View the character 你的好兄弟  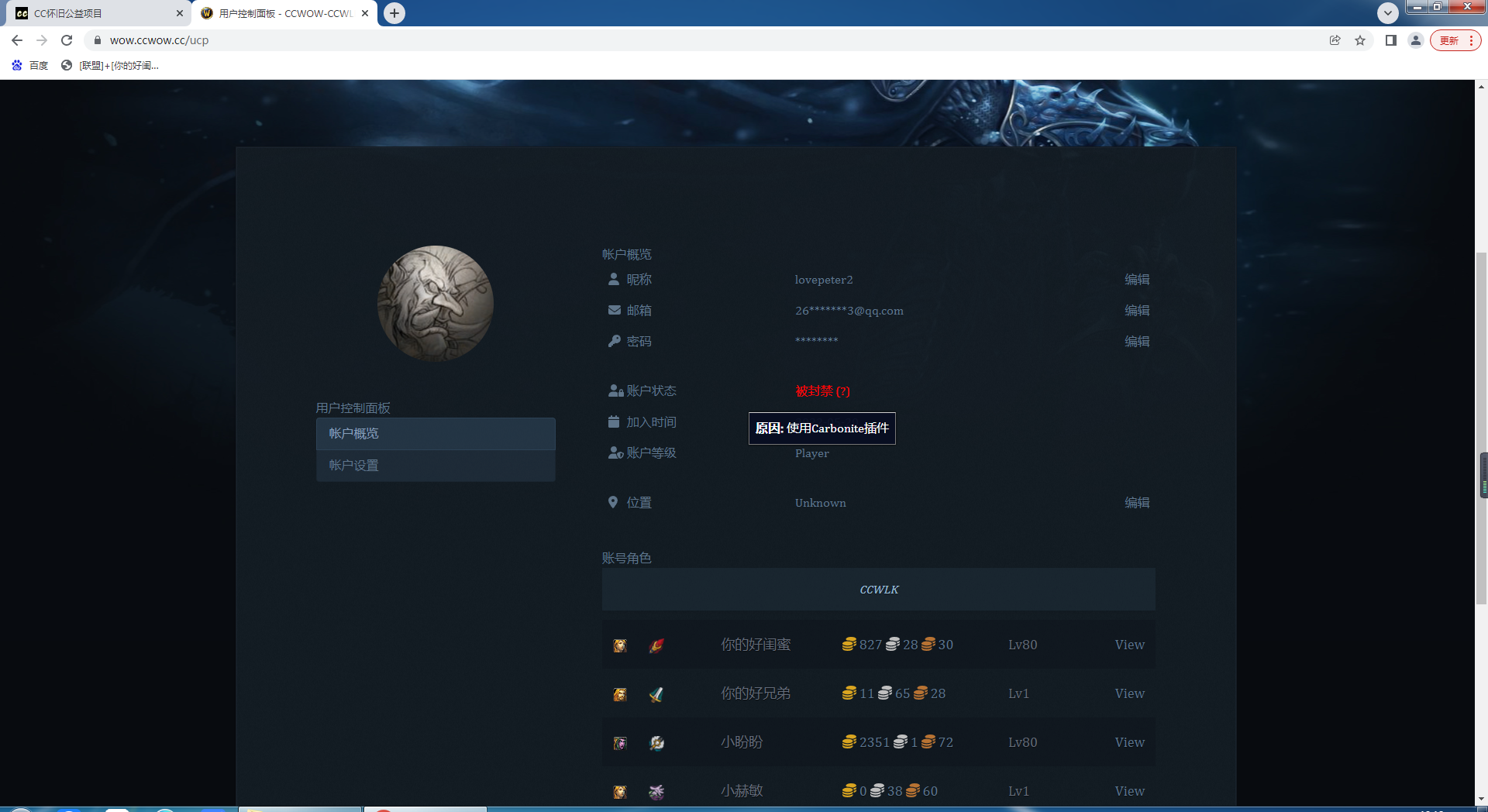point(1129,693)
